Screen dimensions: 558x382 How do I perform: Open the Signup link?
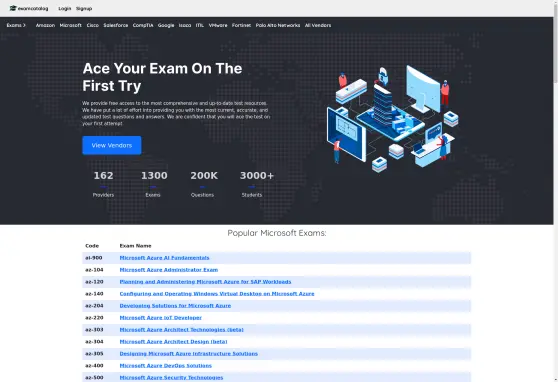[x=84, y=9]
